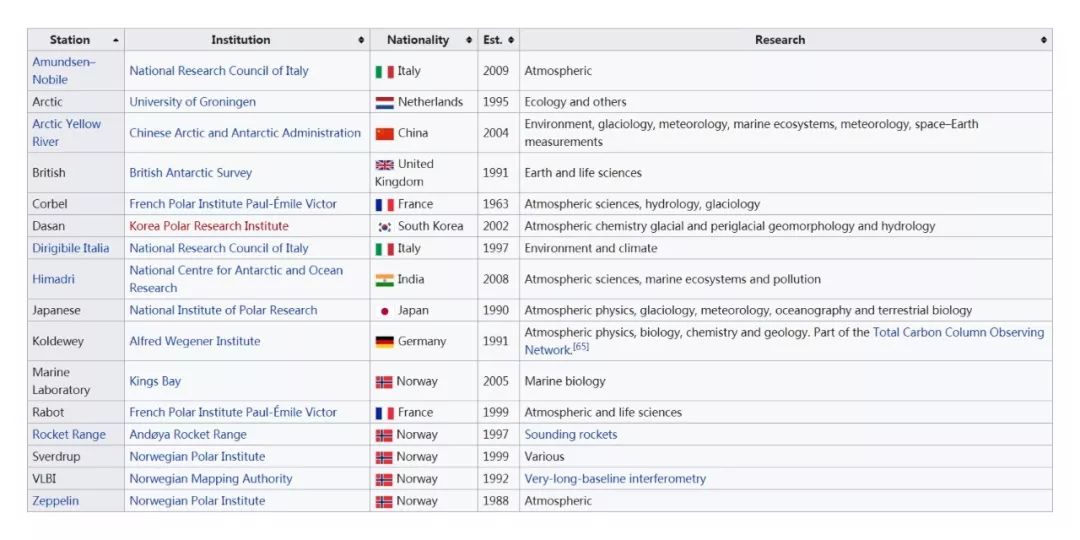Click Norway flag in Marine Laboratory row
Screen dimensions: 1080x540
point(384,382)
